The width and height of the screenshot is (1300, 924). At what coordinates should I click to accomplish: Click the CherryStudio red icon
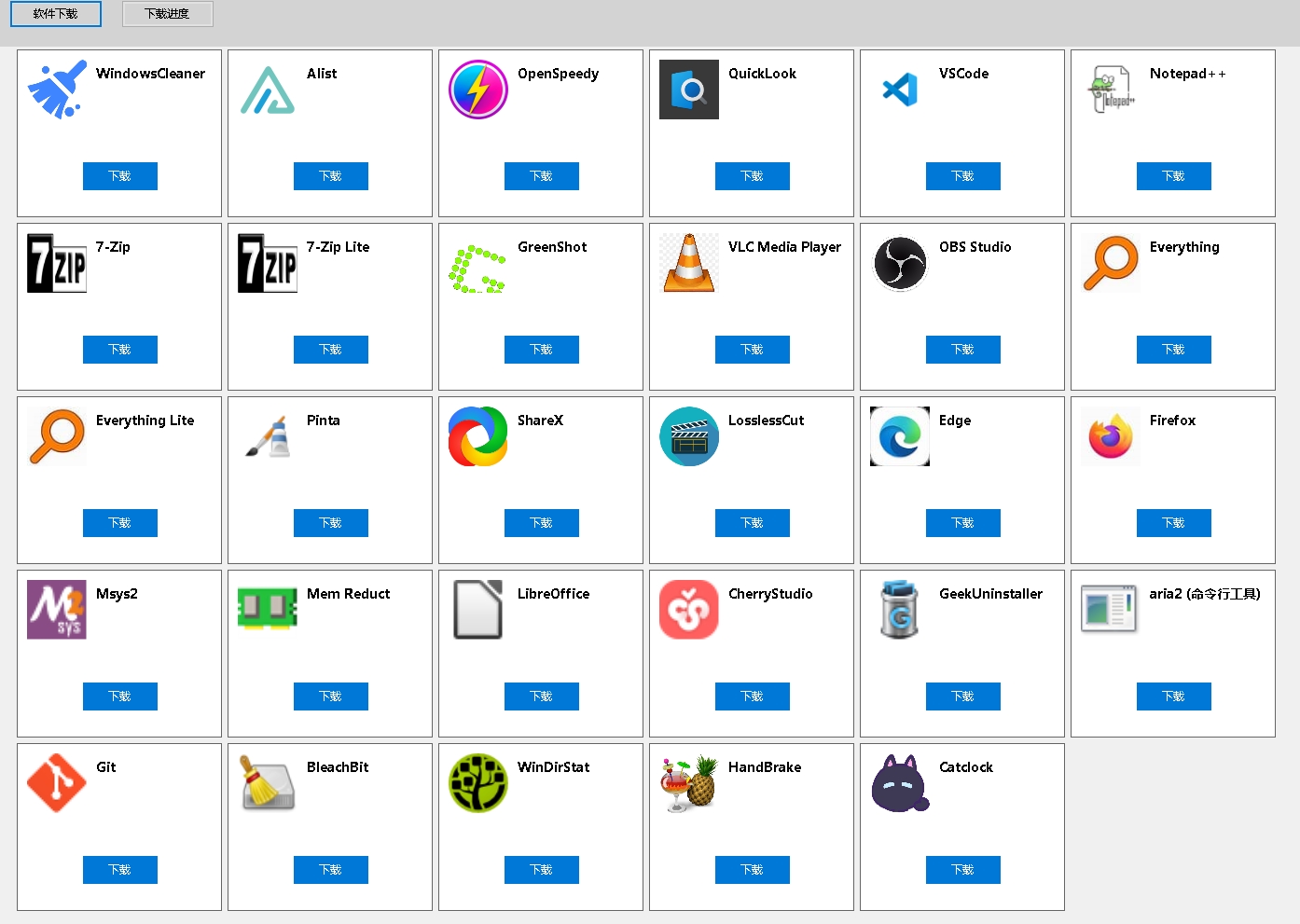(x=689, y=610)
